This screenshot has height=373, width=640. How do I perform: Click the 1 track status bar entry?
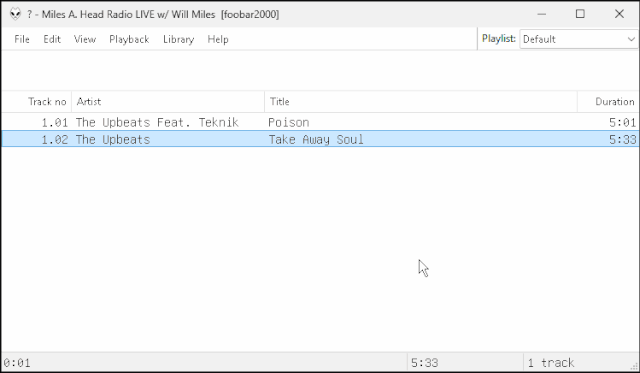pyautogui.click(x=551, y=363)
